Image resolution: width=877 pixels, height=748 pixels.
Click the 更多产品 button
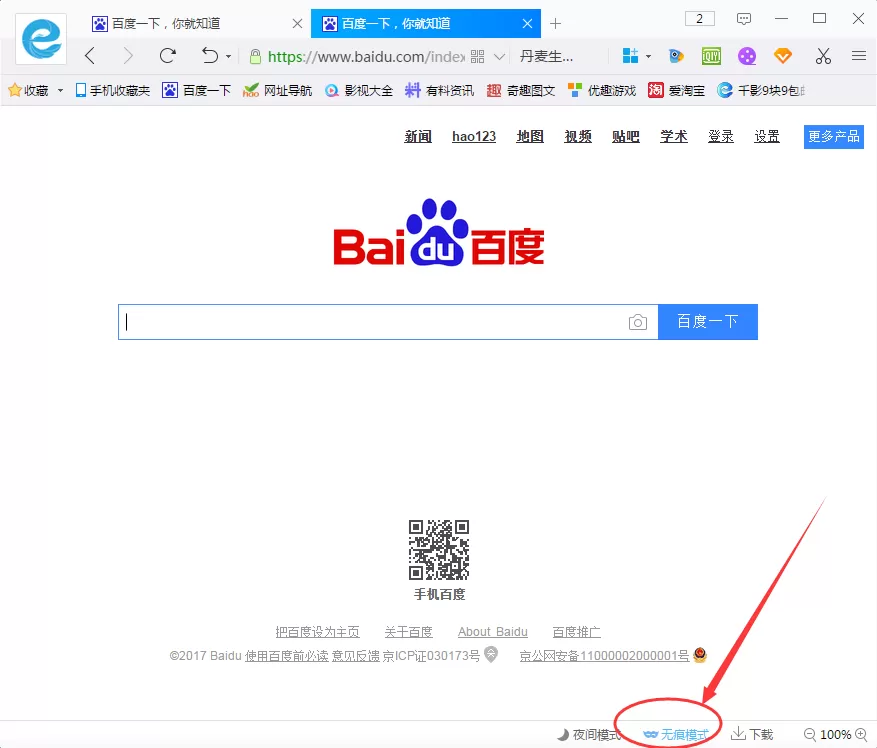pyautogui.click(x=833, y=137)
